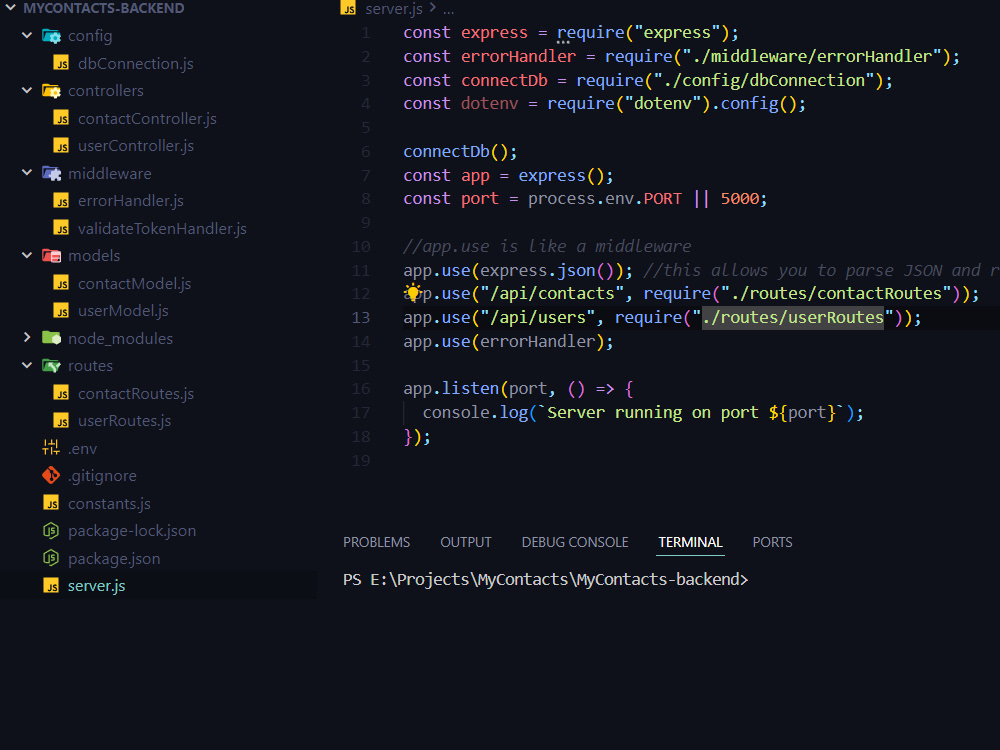Click the config folder gear icon

(52, 36)
